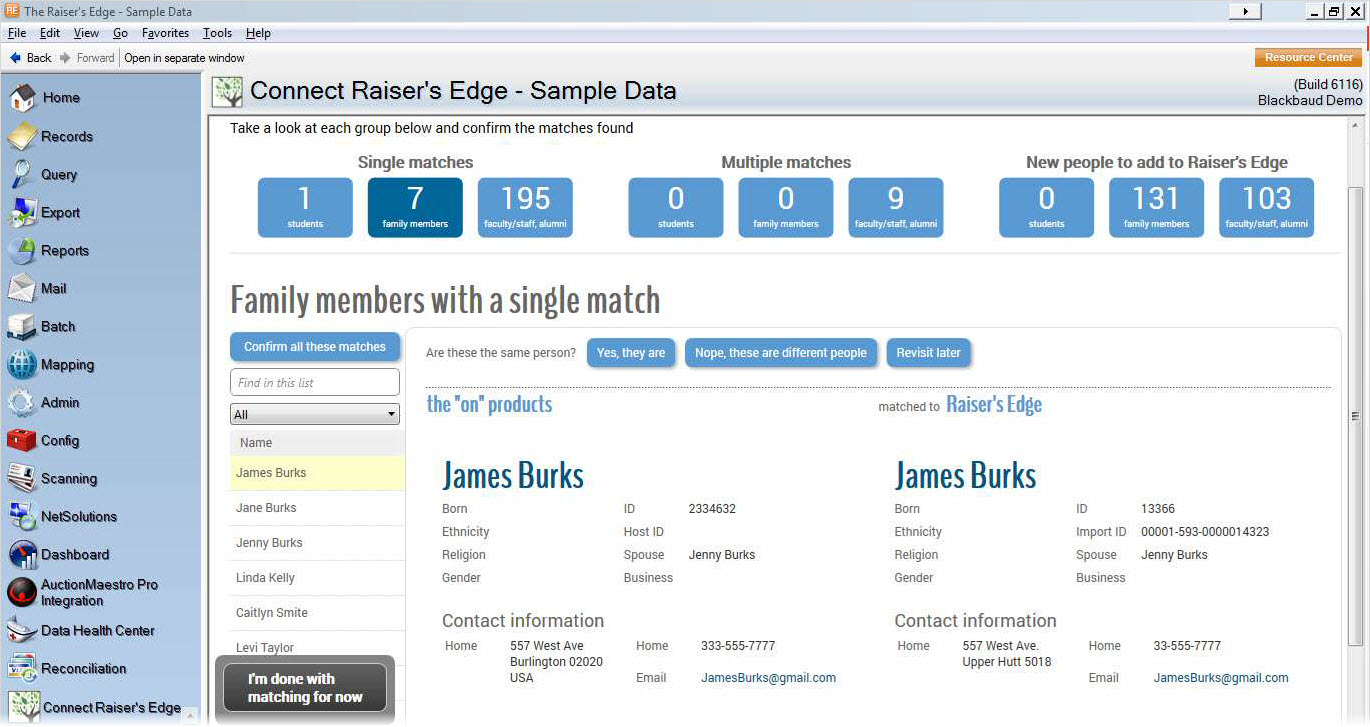Click Revisit later

[929, 353]
